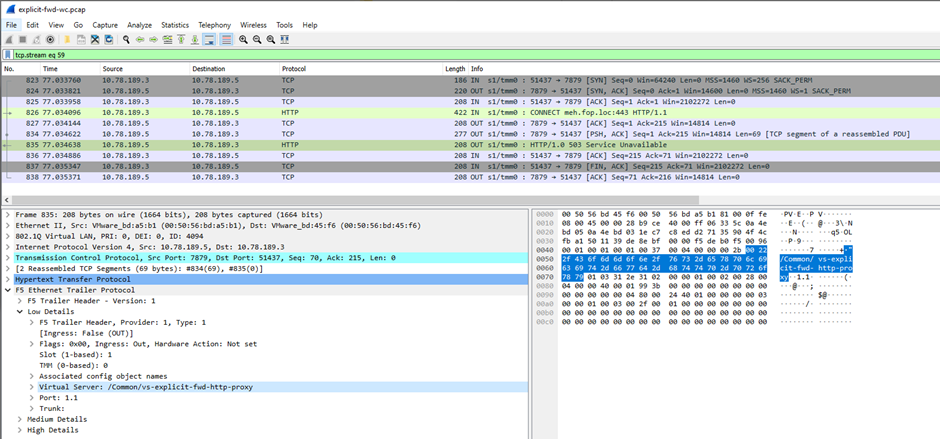Click the Reload capture file icon
This screenshot has height=439, width=940.
[108, 39]
